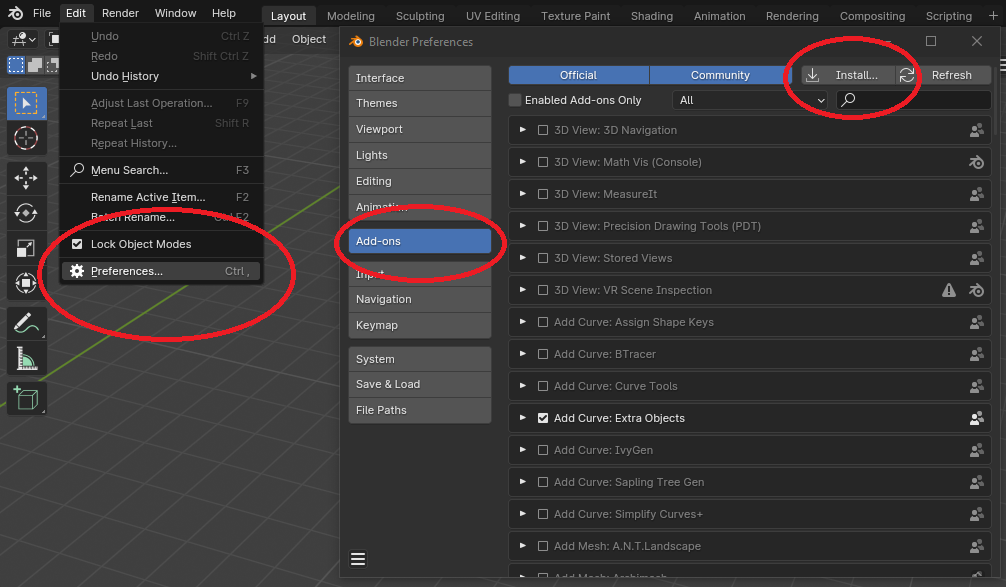Select the Measure tool
This screenshot has height=587, width=1006.
click(27, 357)
